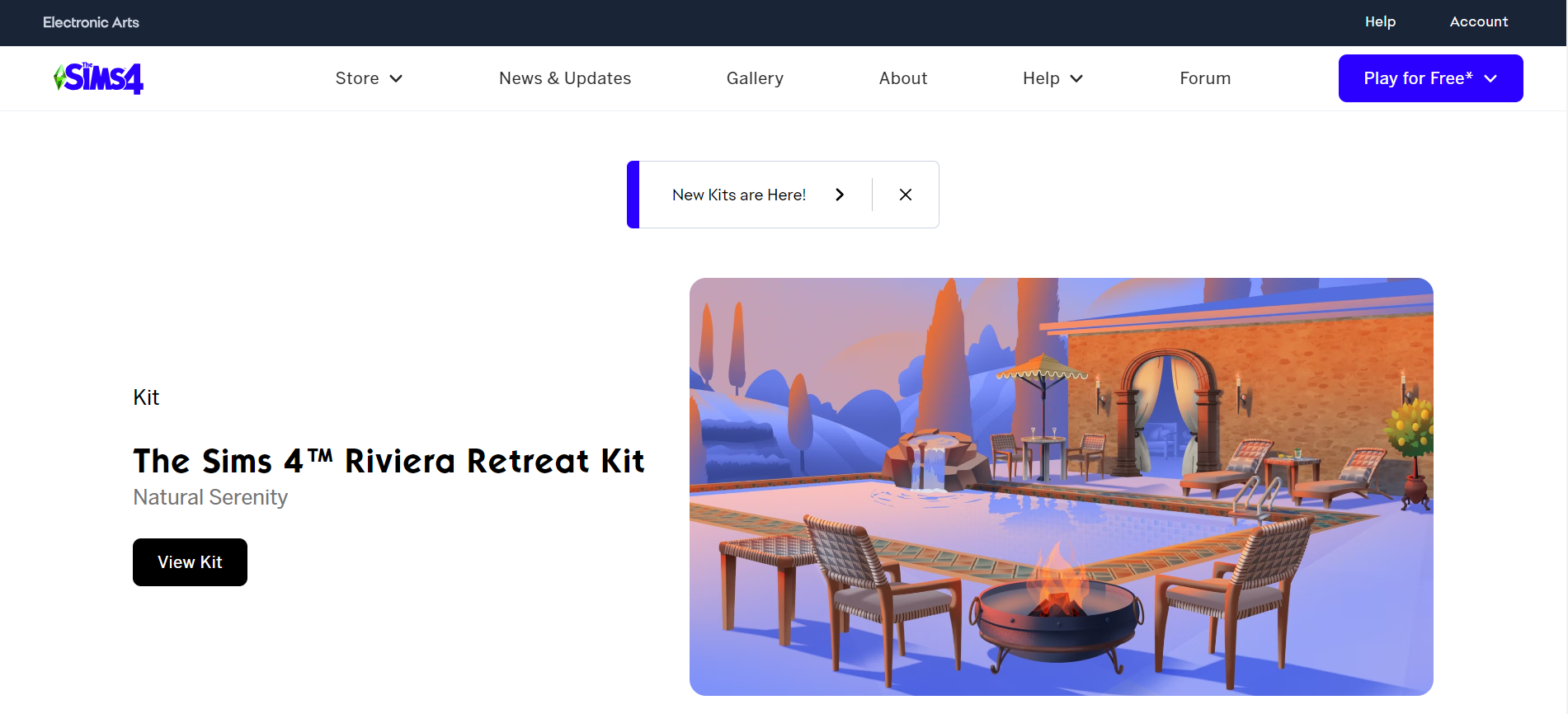Open Help in the top dark bar
Screen dimensions: 1568x714
tap(1380, 22)
